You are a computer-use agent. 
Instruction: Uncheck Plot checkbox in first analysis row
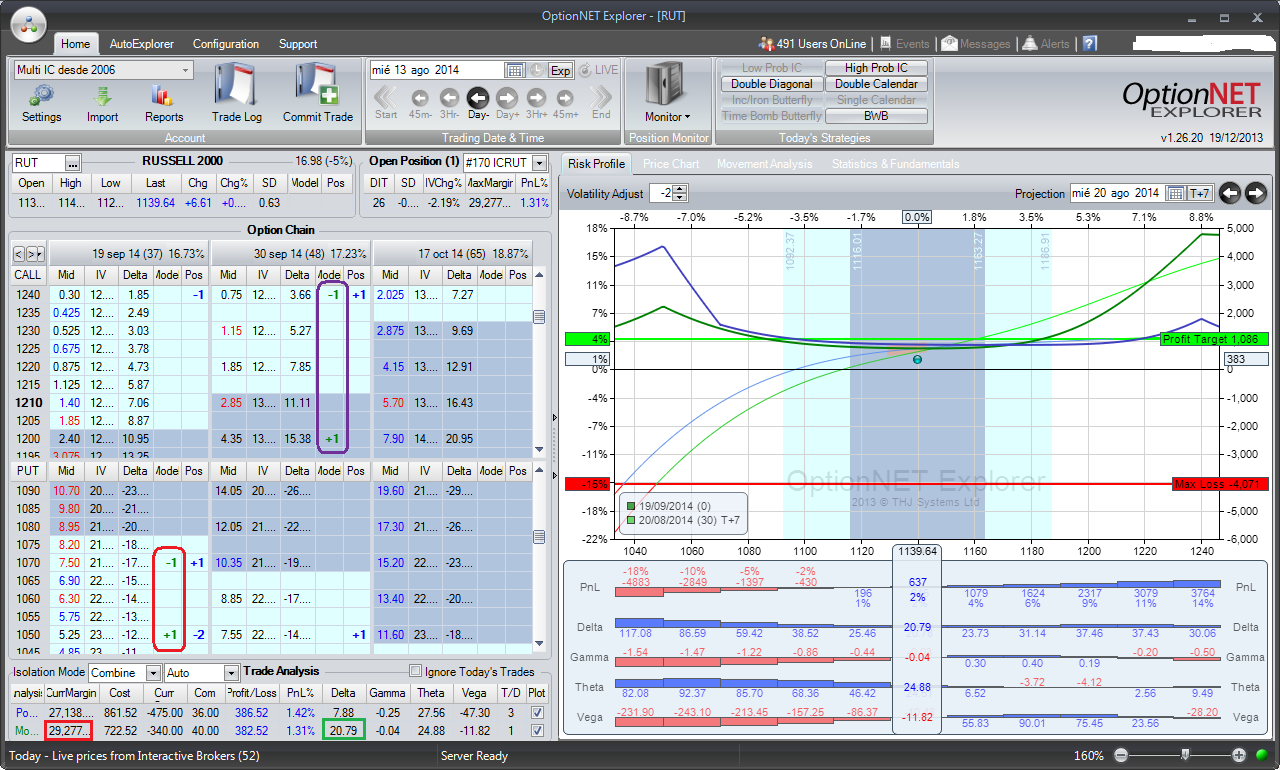point(538,712)
